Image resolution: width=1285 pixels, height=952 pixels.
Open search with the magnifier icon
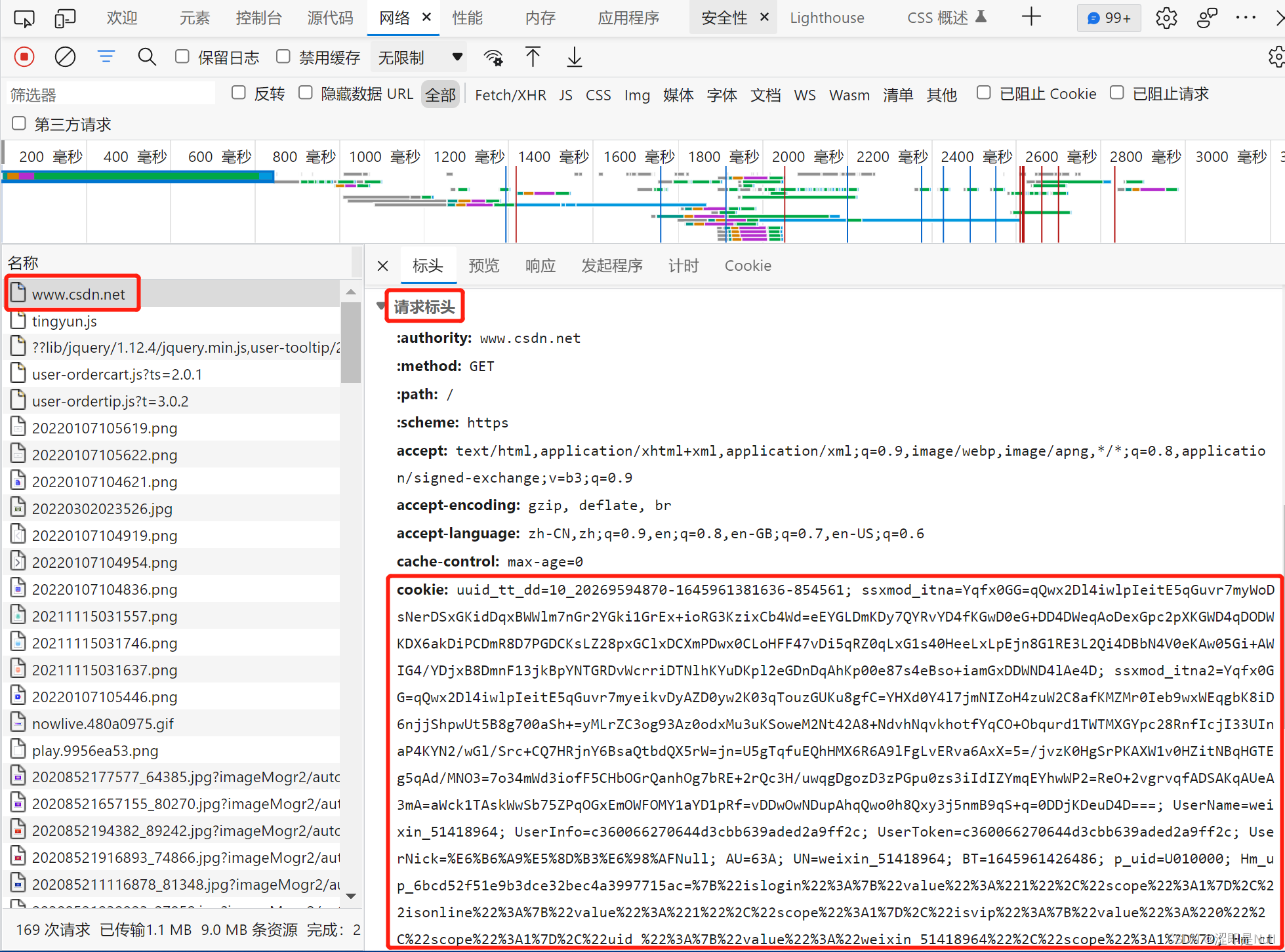[147, 57]
